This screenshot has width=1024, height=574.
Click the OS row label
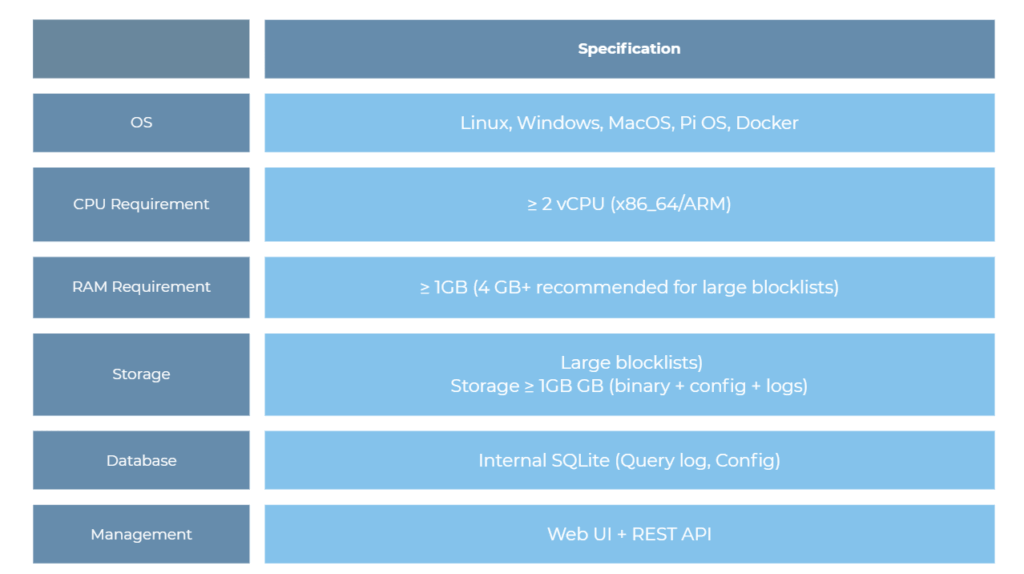141,123
